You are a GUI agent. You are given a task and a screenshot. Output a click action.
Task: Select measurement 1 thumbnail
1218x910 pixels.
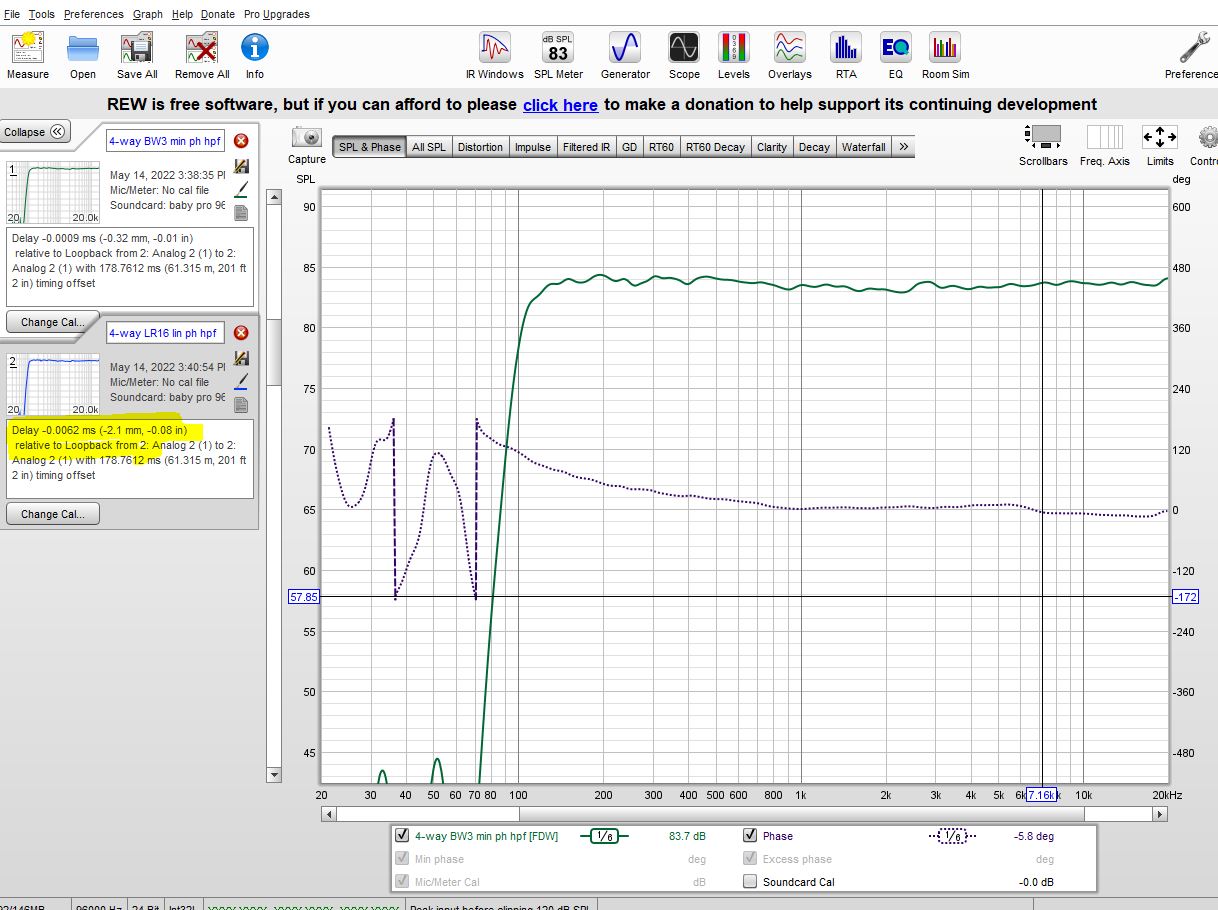pos(53,192)
